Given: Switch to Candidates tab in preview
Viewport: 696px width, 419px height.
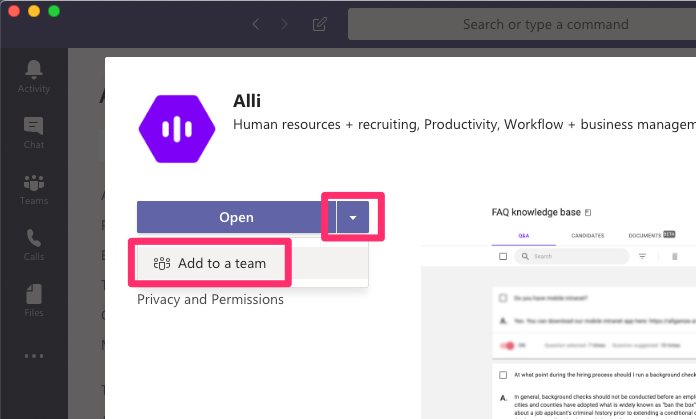Looking at the screenshot, I should tap(588, 236).
